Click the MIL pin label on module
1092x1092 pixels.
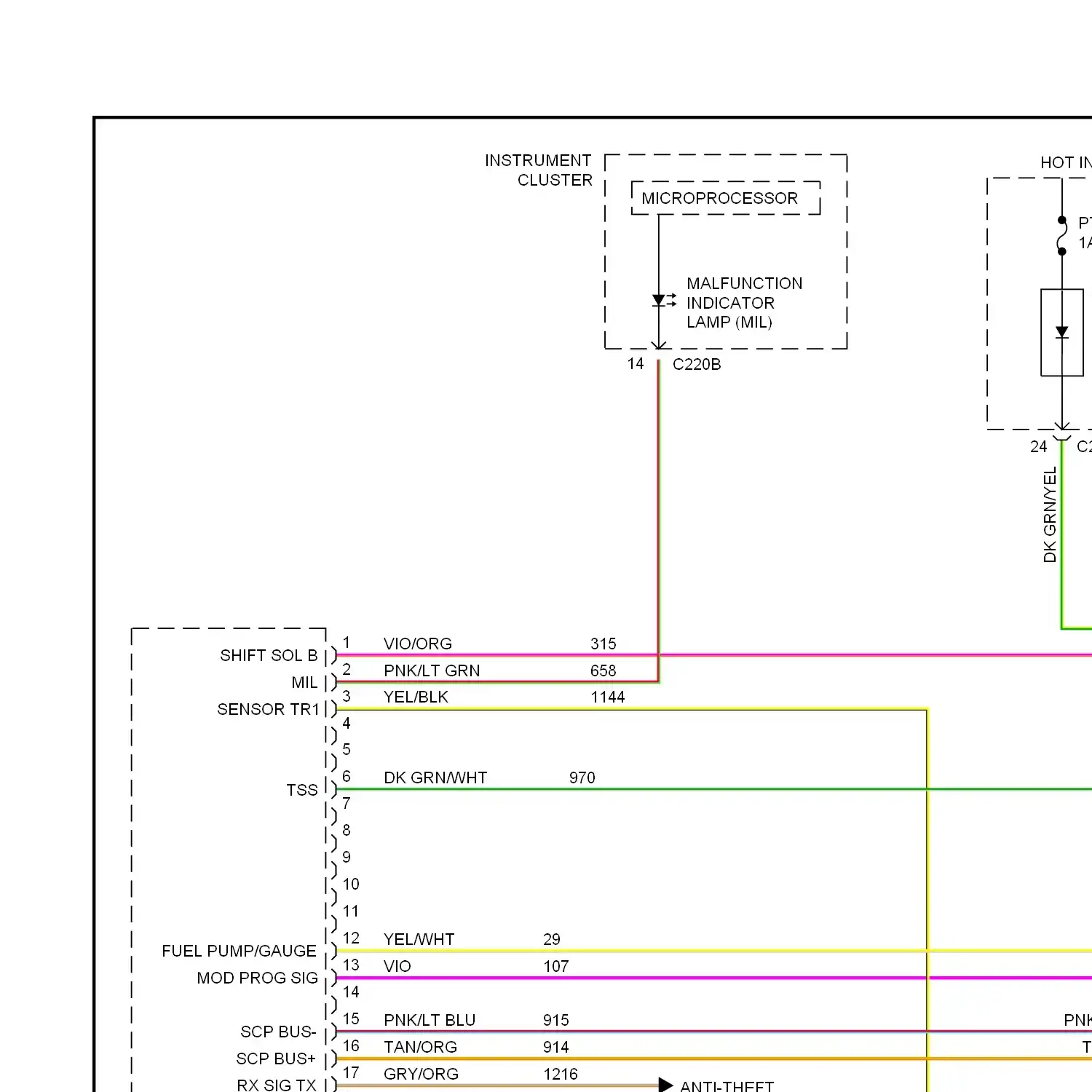(x=304, y=682)
